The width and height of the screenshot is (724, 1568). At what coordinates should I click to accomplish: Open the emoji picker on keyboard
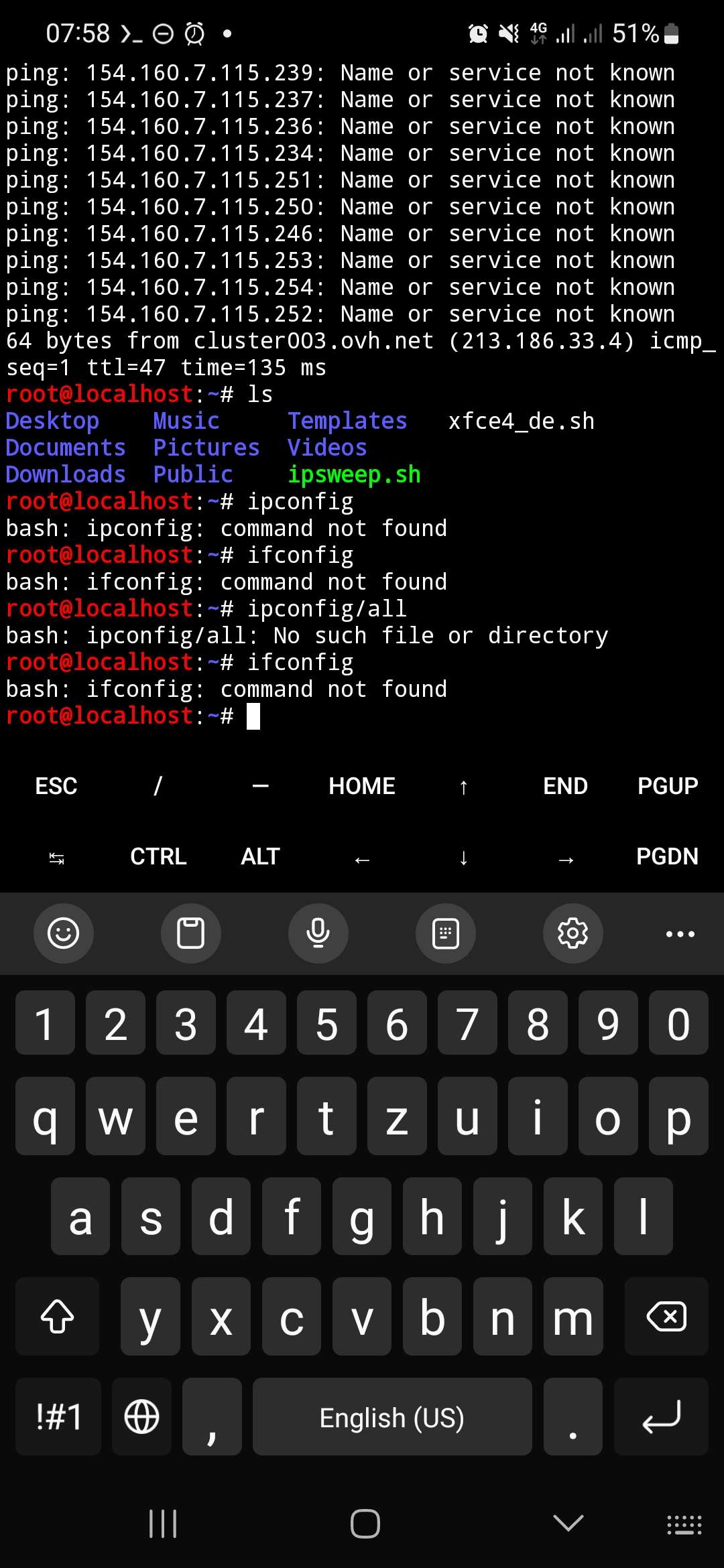[x=64, y=933]
